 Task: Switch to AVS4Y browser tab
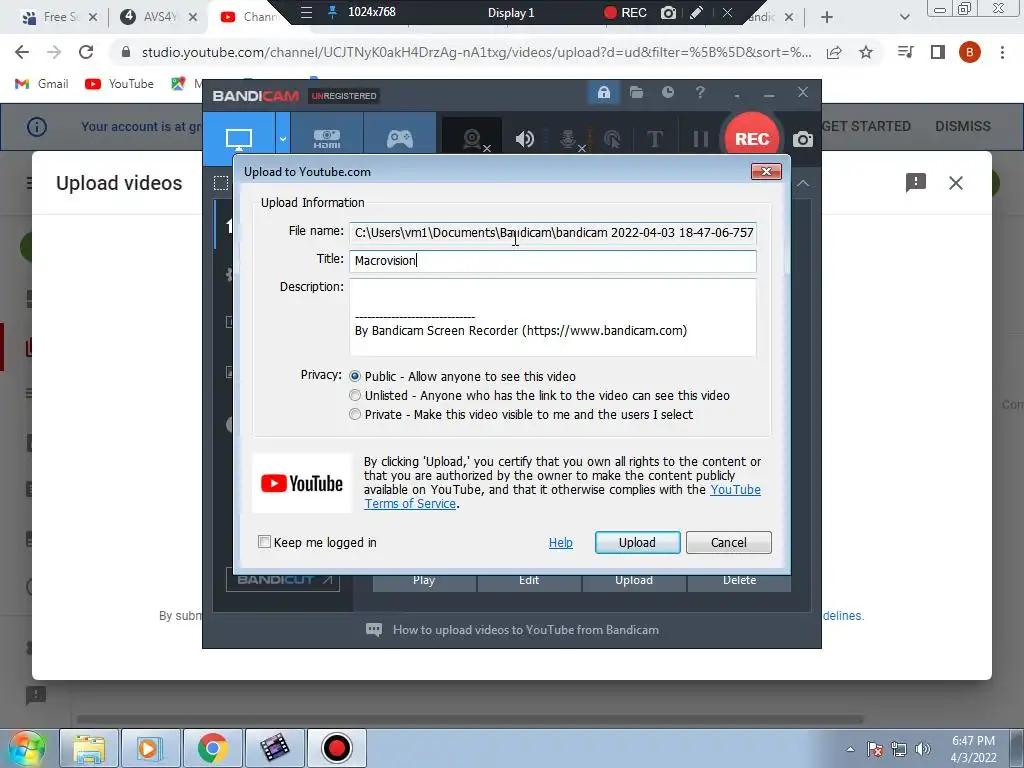click(160, 17)
